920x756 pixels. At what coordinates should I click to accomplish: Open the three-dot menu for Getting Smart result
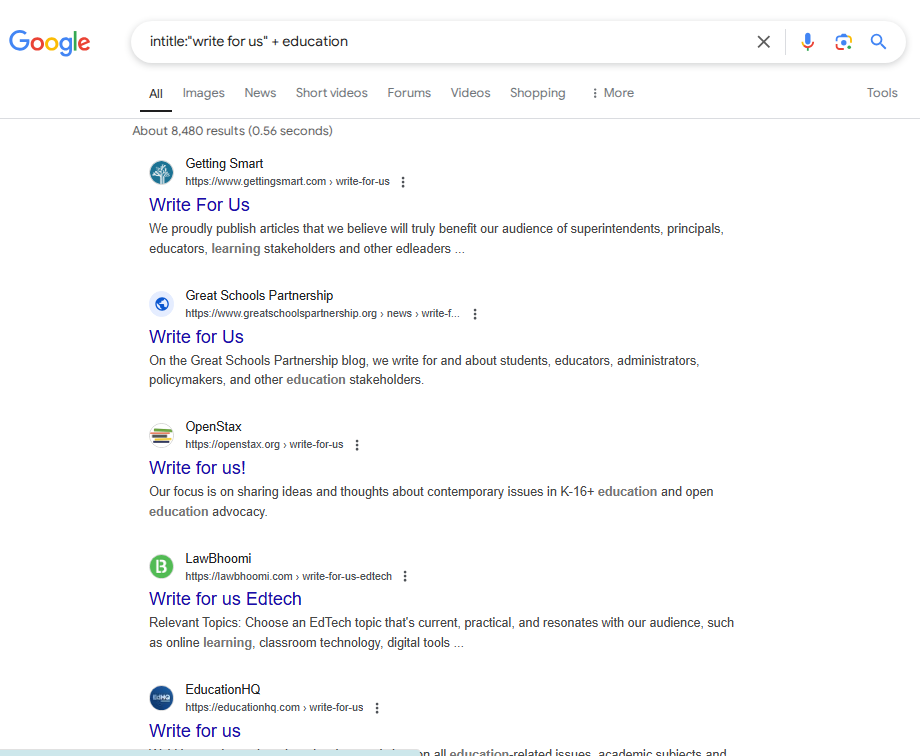click(403, 182)
